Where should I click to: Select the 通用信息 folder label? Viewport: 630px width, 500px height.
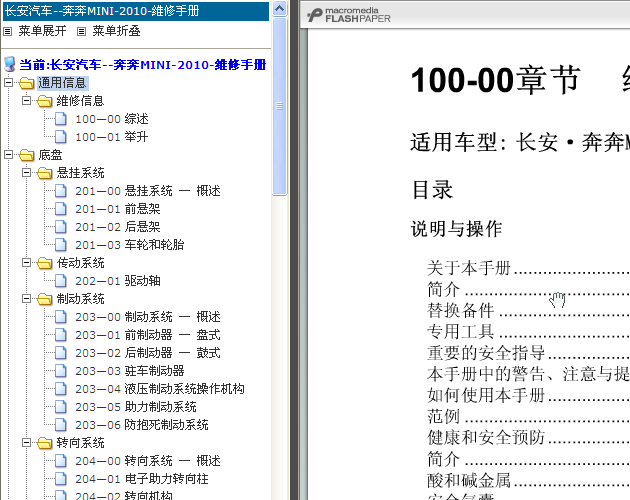(62, 83)
